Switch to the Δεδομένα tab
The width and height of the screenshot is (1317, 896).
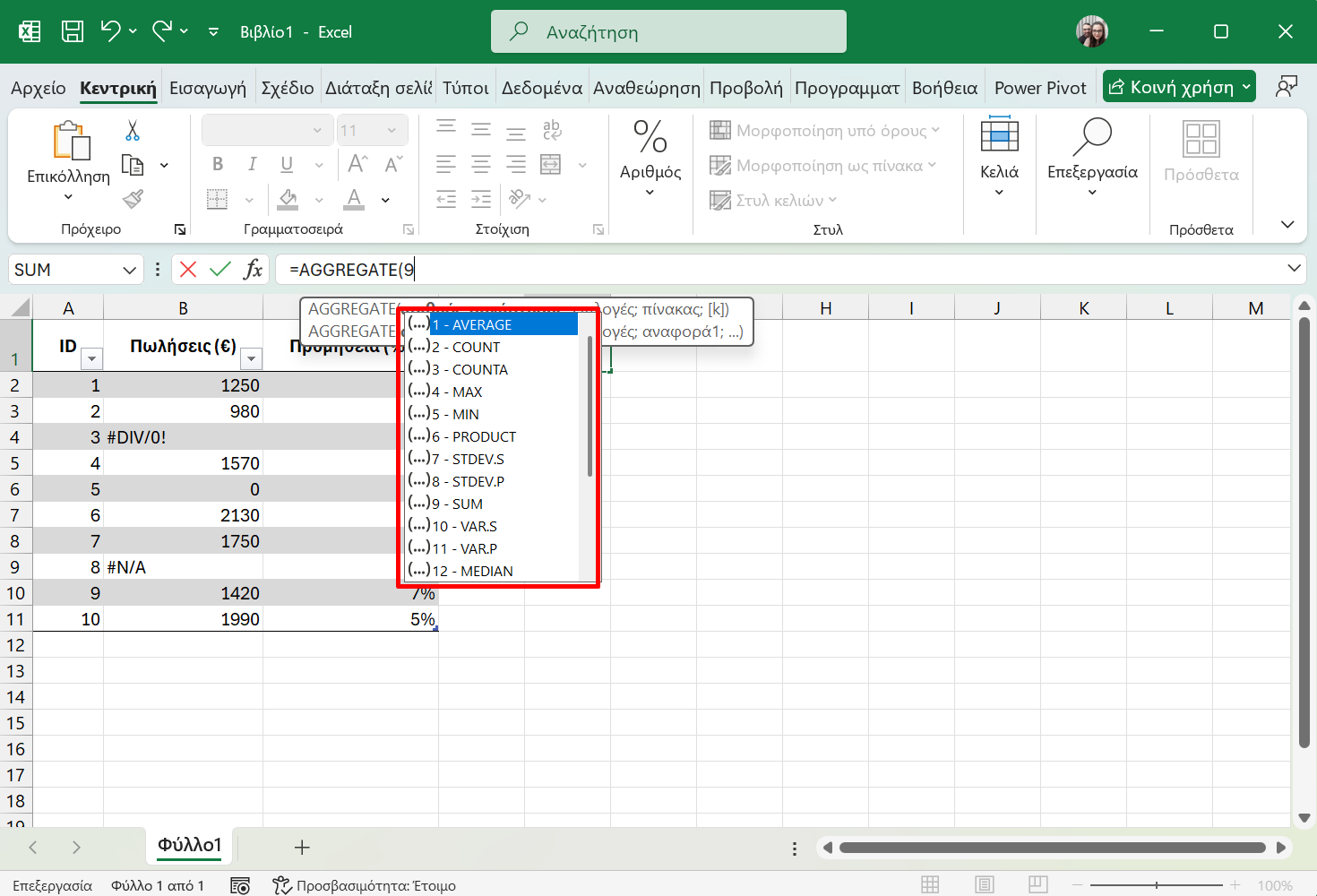(x=541, y=88)
